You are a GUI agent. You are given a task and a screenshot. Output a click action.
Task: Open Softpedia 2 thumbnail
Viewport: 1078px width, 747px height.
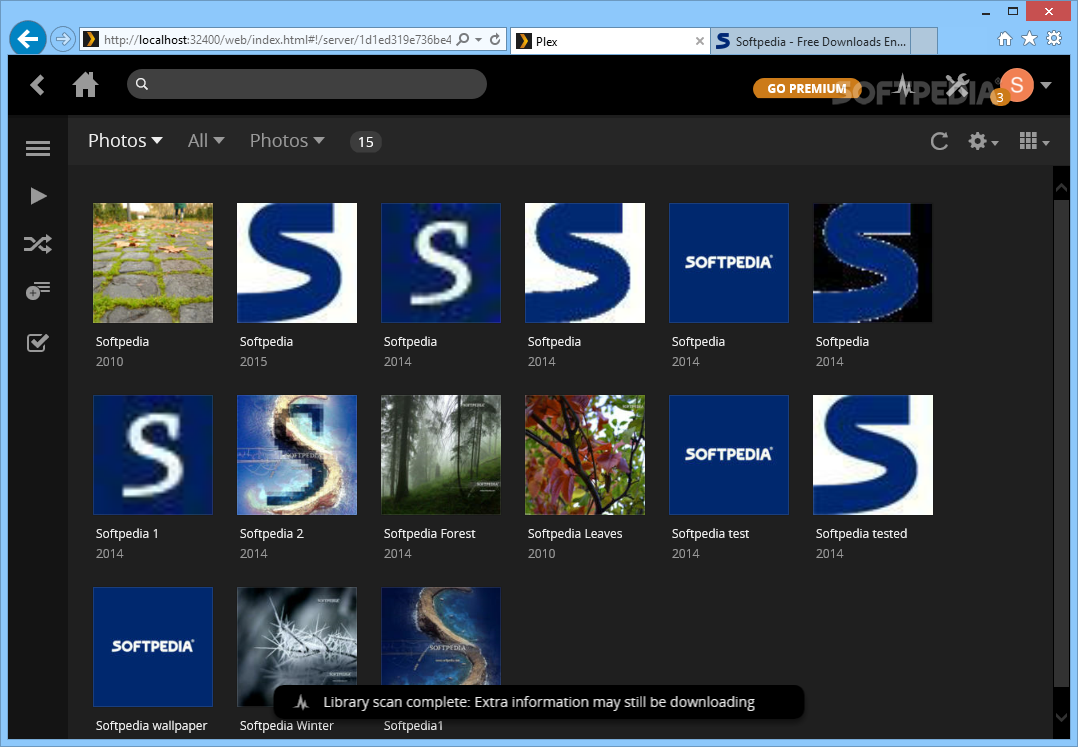point(297,455)
